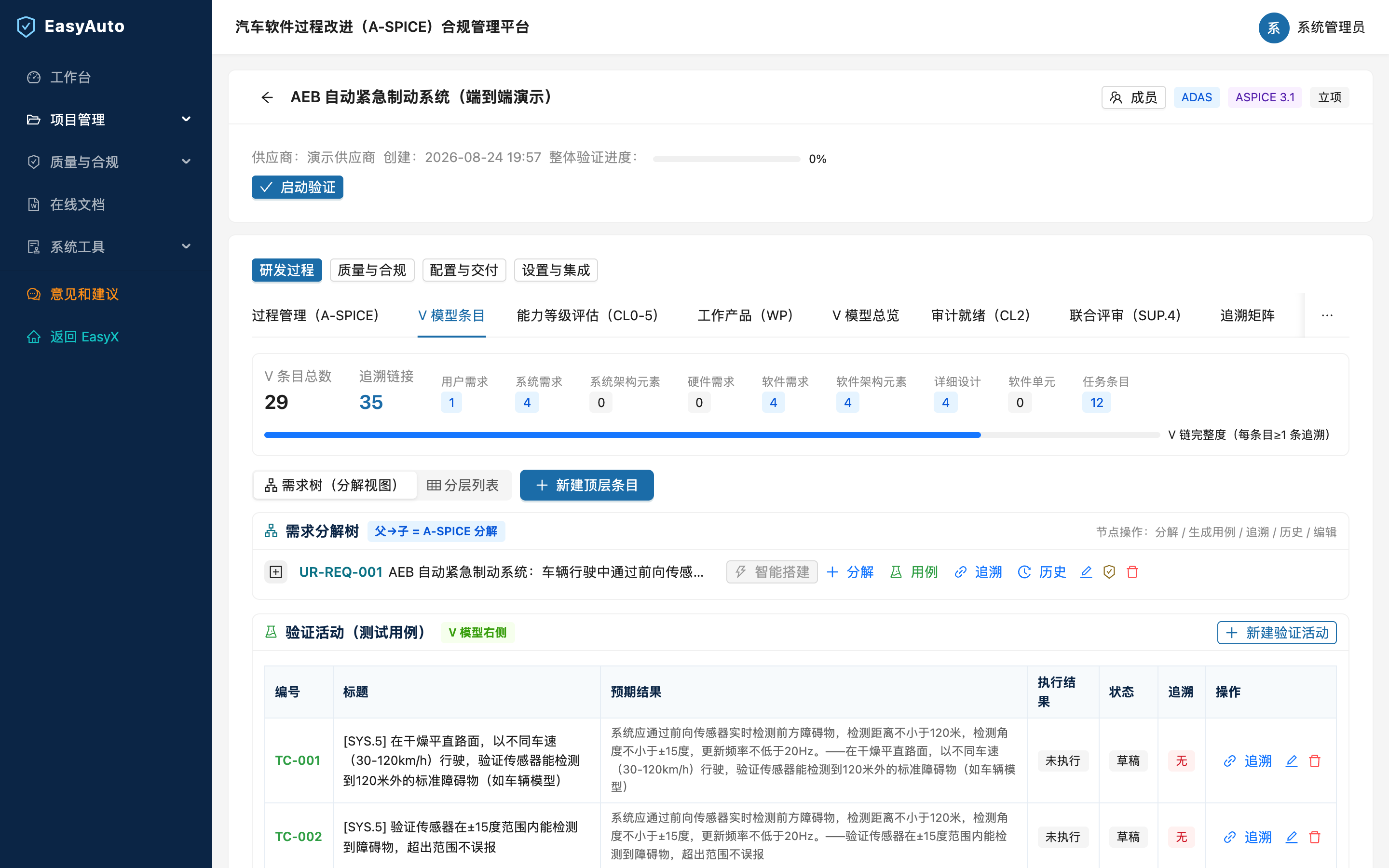This screenshot has width=1389, height=868.
Task: Click 用例 flask action for UR-REQ-001
Action: [914, 572]
